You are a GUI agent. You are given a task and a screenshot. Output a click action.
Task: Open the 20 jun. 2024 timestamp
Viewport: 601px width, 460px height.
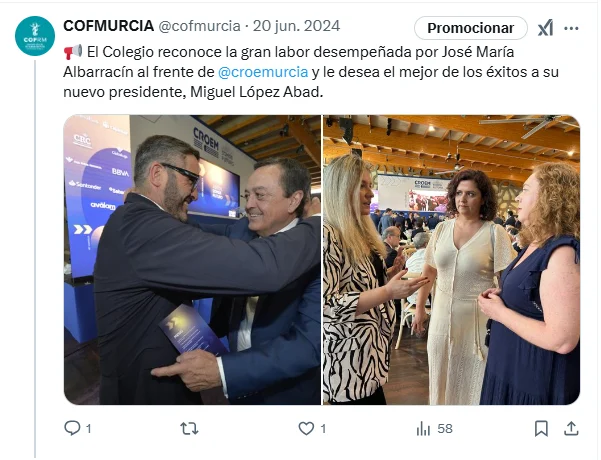pyautogui.click(x=296, y=26)
